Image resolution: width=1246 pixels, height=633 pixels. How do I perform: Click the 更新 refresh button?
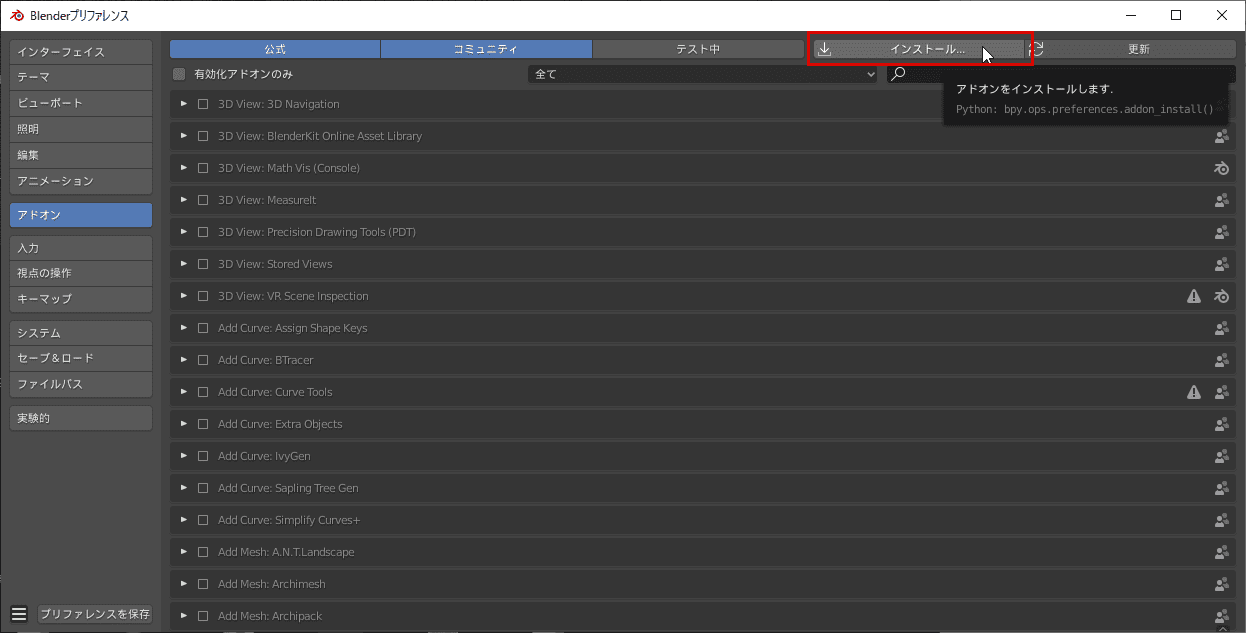pyautogui.click(x=1130, y=49)
